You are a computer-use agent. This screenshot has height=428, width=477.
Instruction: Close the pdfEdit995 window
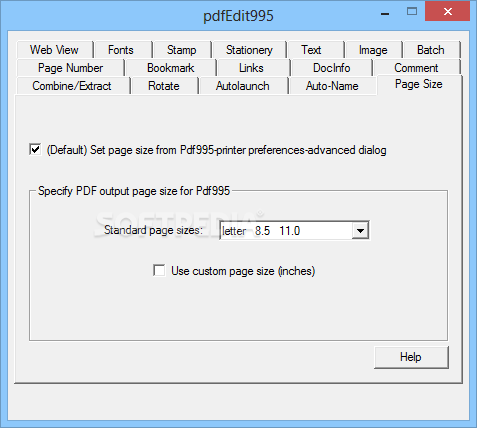[448, 11]
